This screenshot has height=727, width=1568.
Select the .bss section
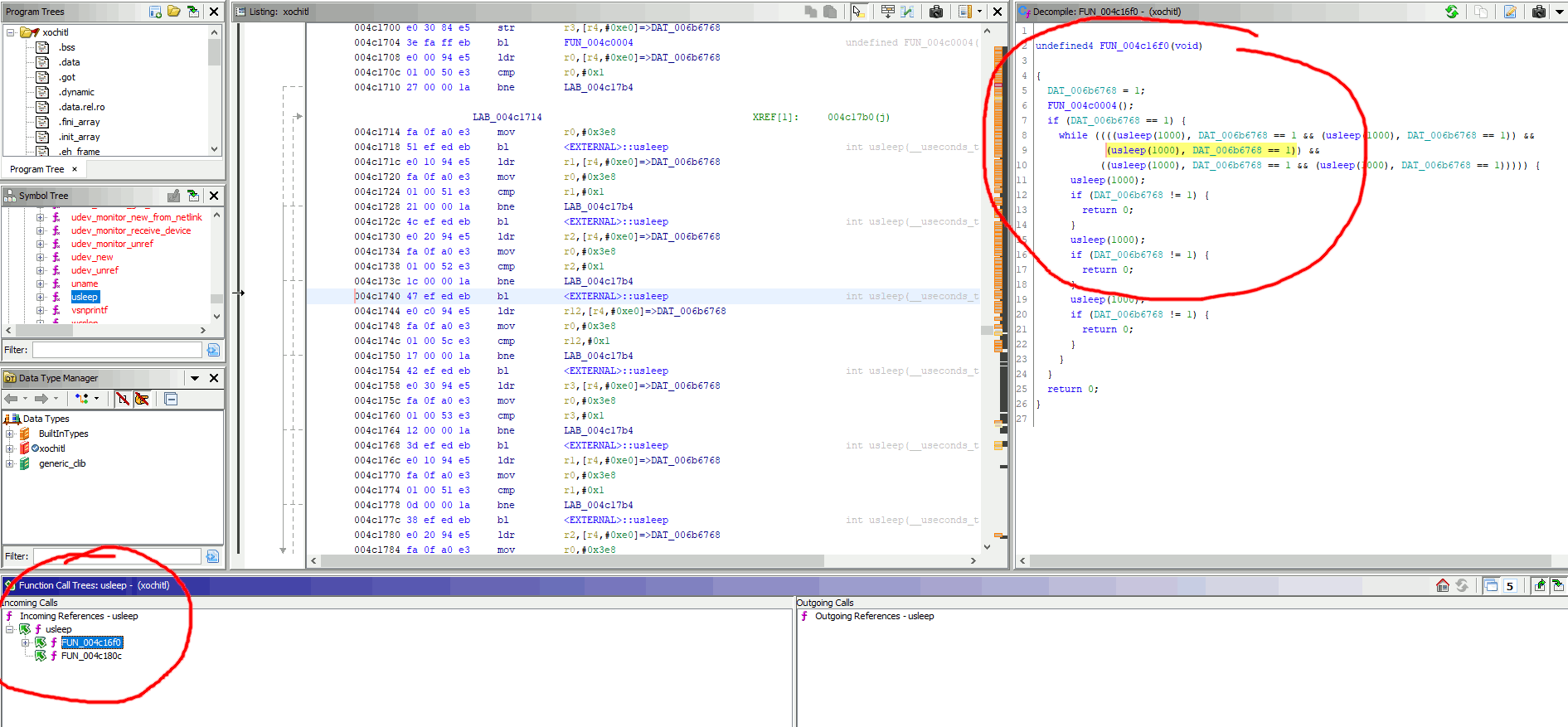[x=66, y=47]
